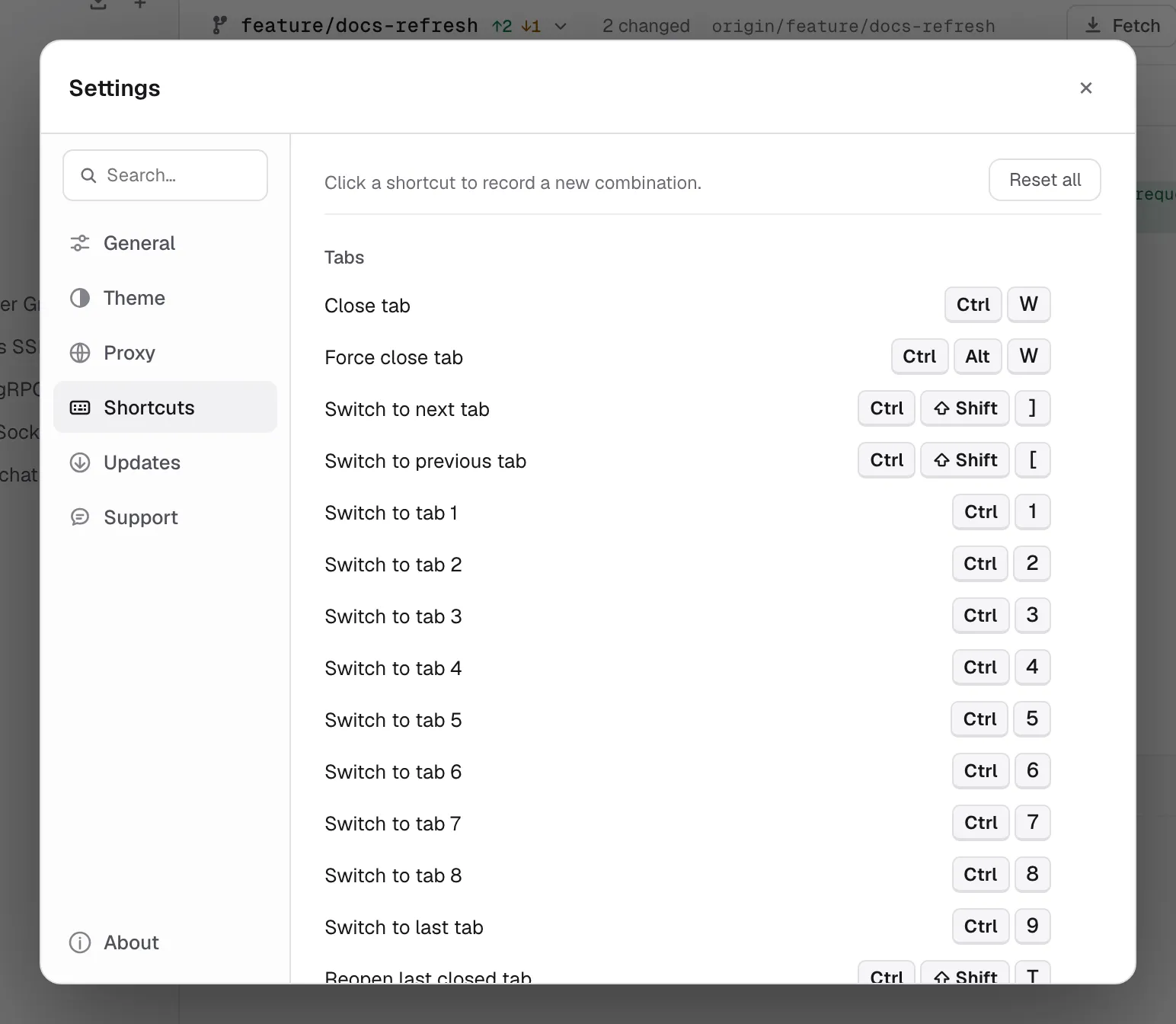Change the Switch to tab 3 shortcut
Image resolution: width=1176 pixels, height=1024 pixels.
(1002, 616)
